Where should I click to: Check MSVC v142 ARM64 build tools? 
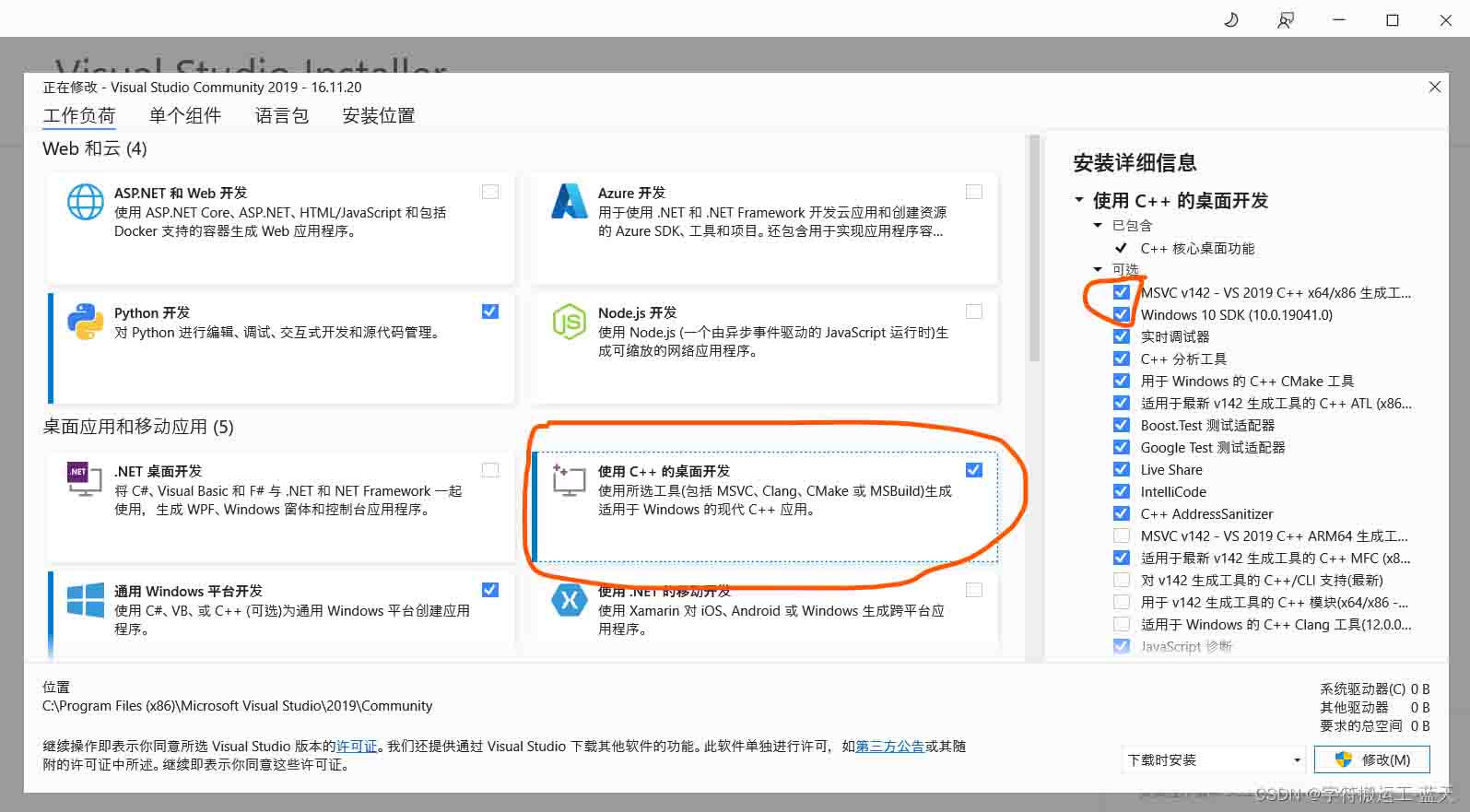pyautogui.click(x=1122, y=535)
